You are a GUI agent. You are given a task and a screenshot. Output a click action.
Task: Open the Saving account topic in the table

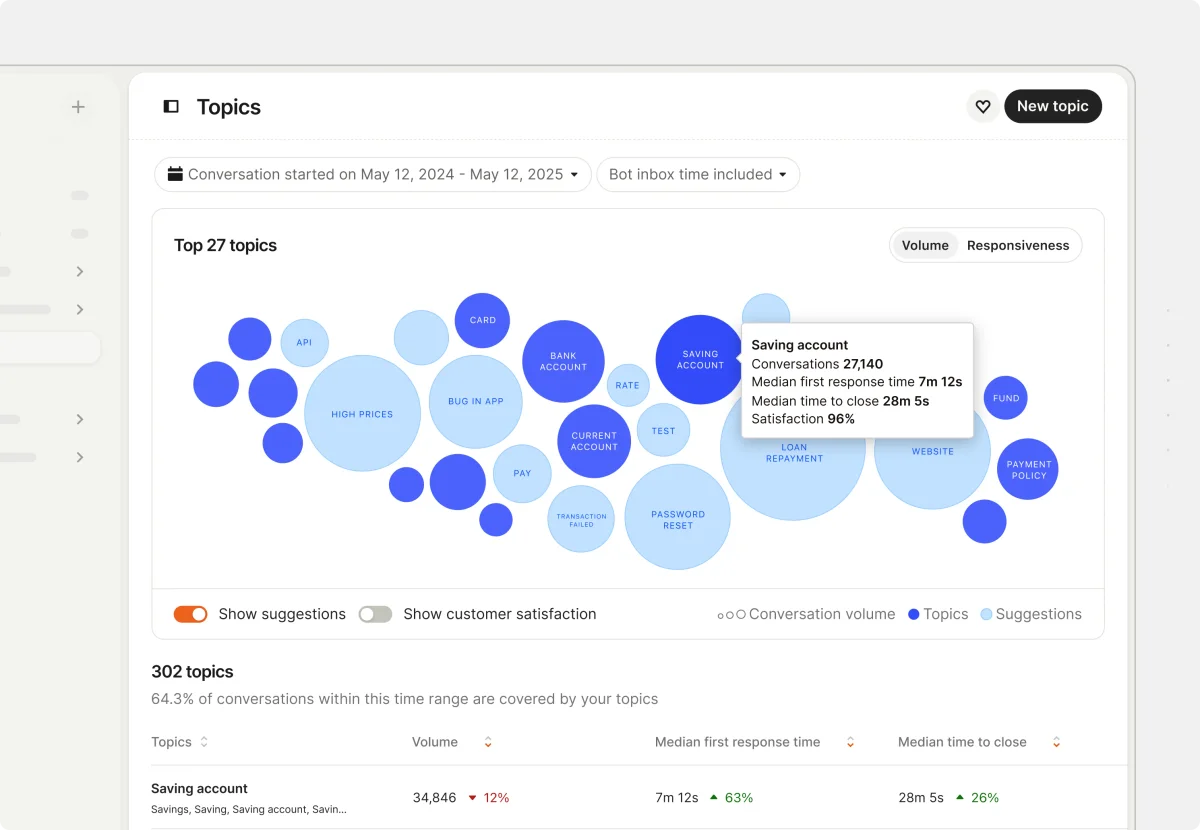[x=199, y=788]
